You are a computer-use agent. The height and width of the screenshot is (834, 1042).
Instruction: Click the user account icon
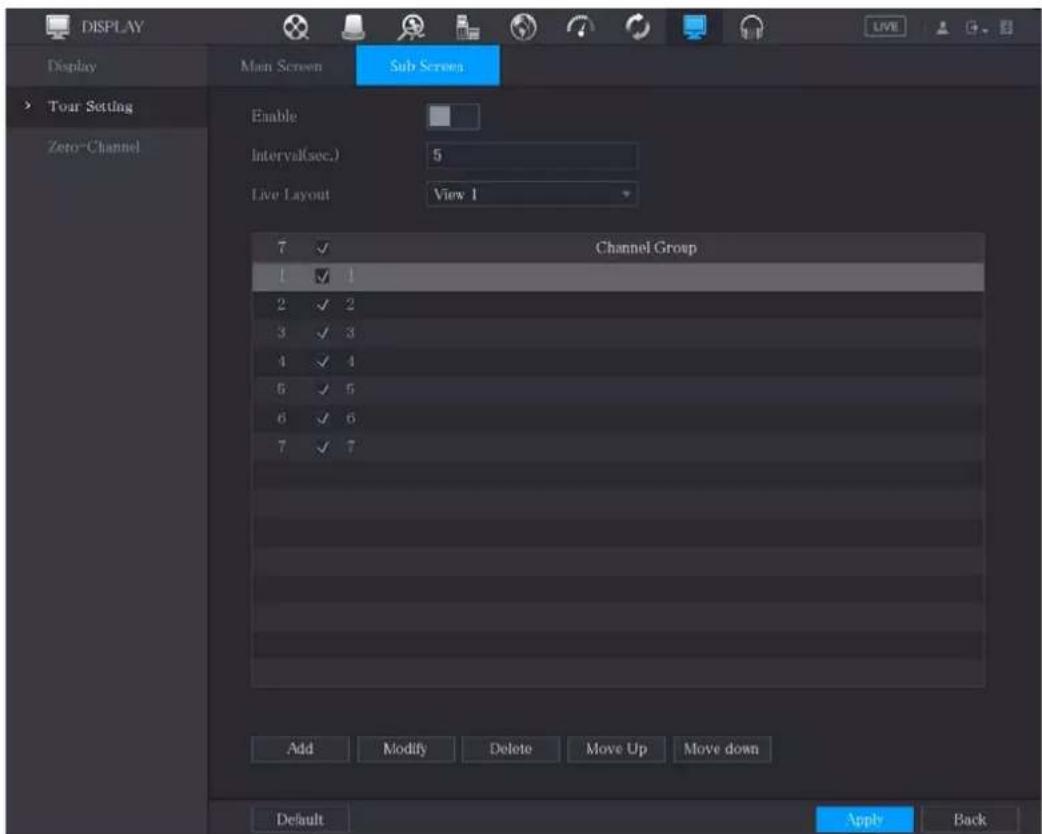point(942,28)
